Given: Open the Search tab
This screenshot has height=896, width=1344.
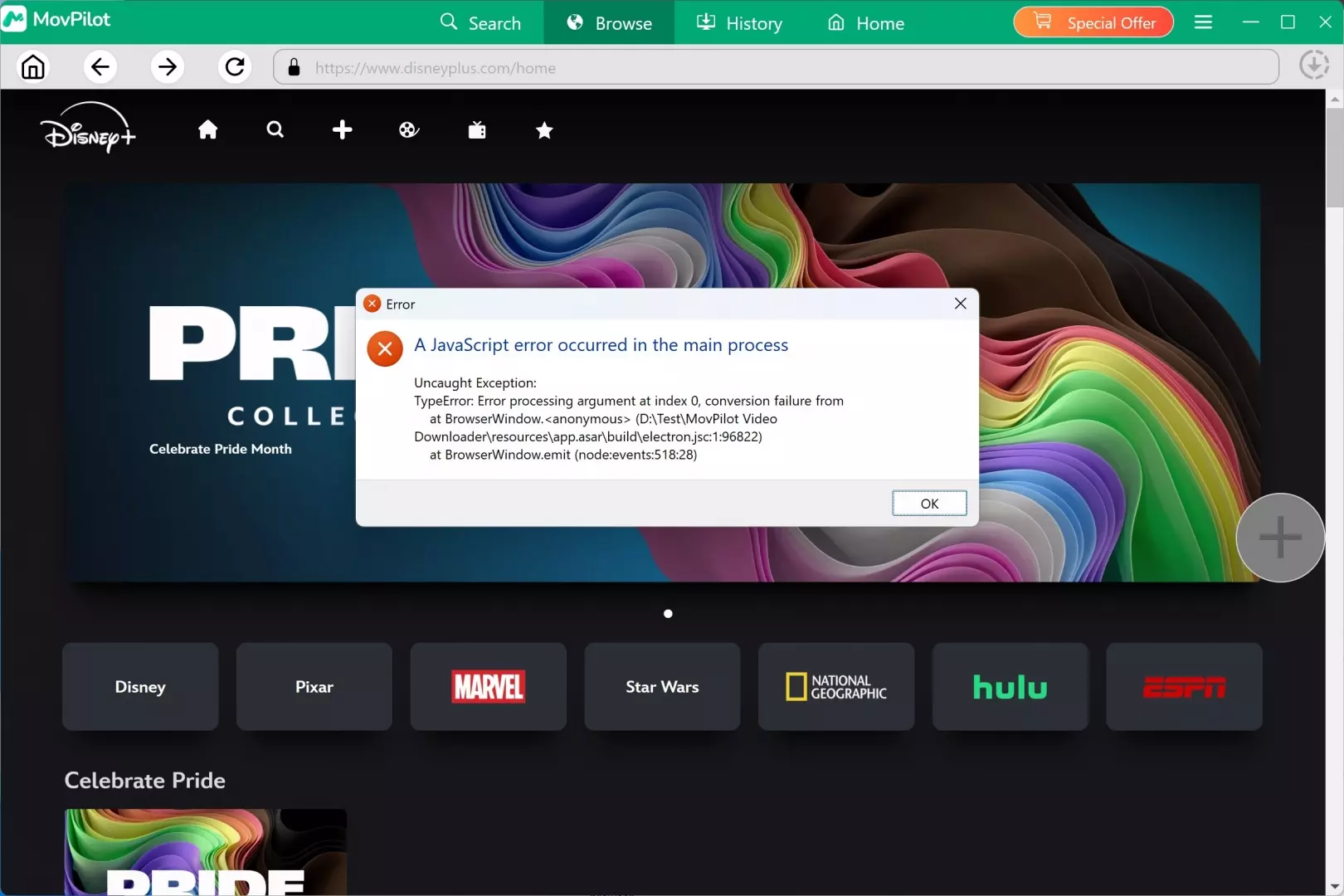Looking at the screenshot, I should (480, 22).
